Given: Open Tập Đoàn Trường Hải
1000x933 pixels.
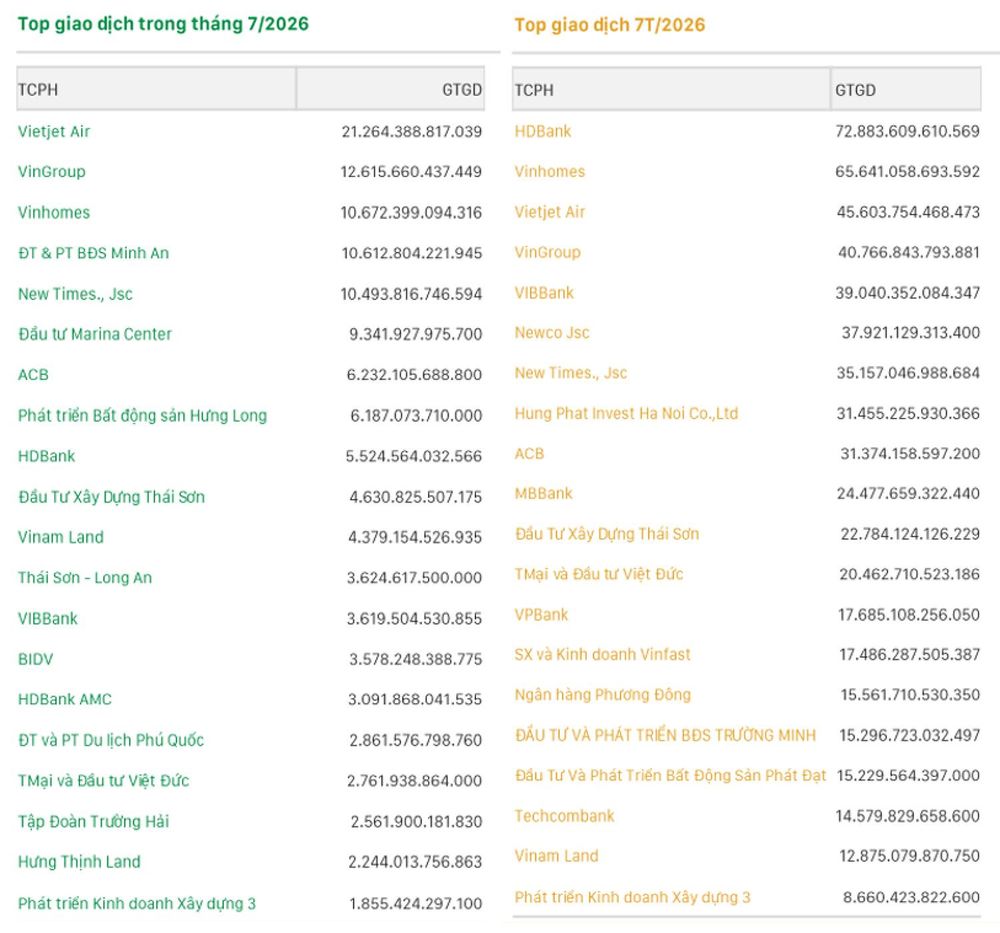Looking at the screenshot, I should click(94, 821).
